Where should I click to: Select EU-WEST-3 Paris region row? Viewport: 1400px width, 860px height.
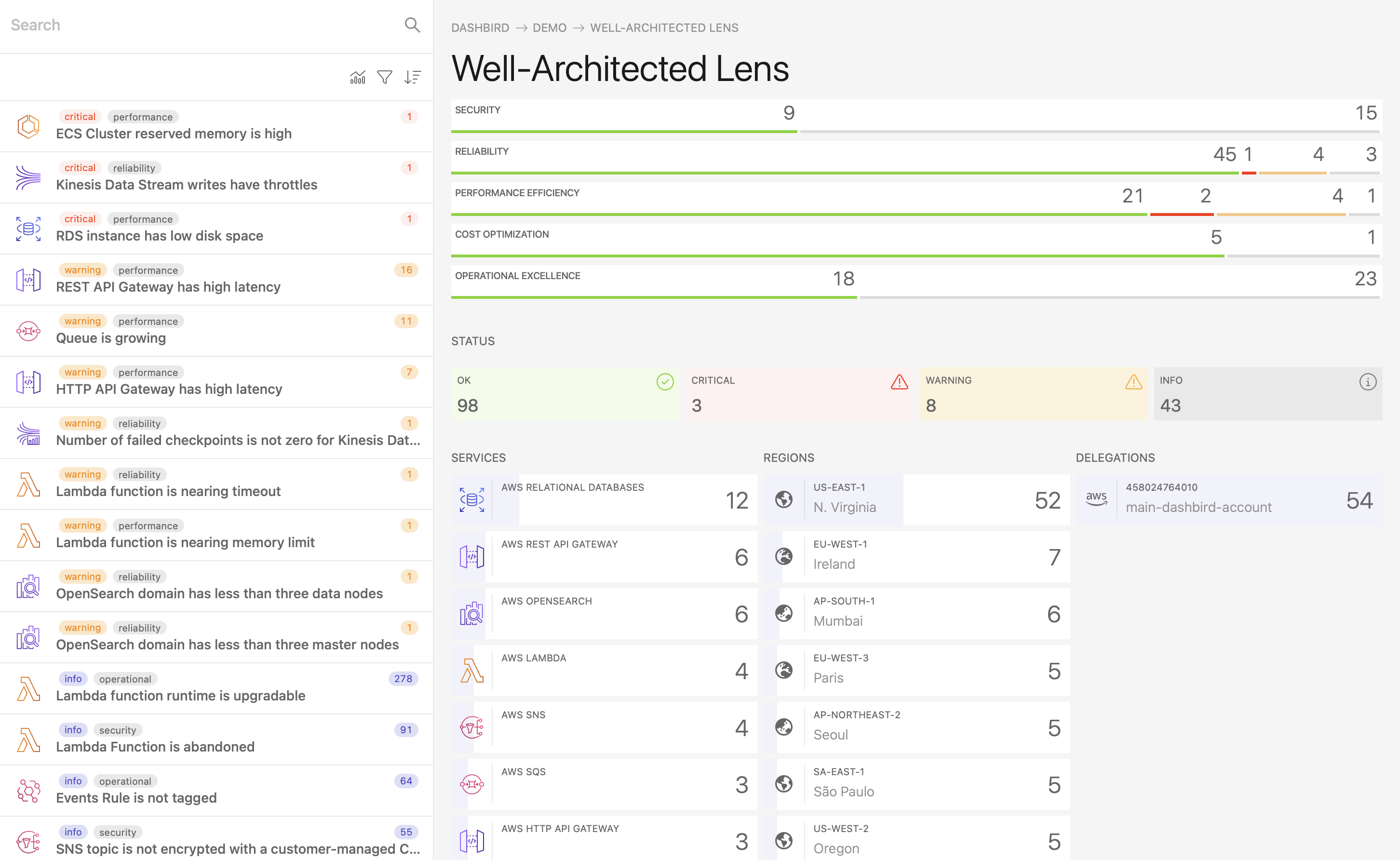tap(916, 671)
